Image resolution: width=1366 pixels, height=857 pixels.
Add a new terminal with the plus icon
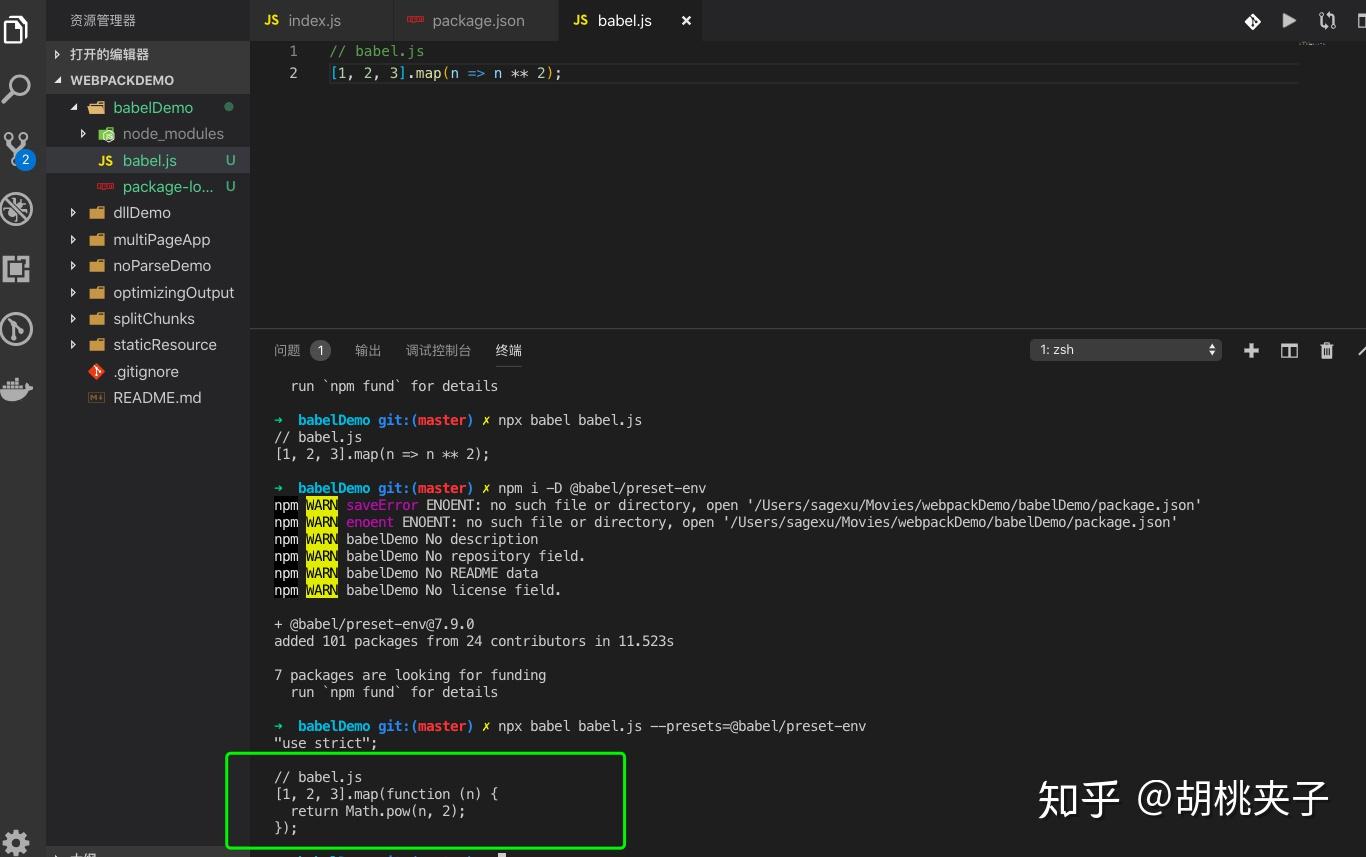pyautogui.click(x=1251, y=350)
